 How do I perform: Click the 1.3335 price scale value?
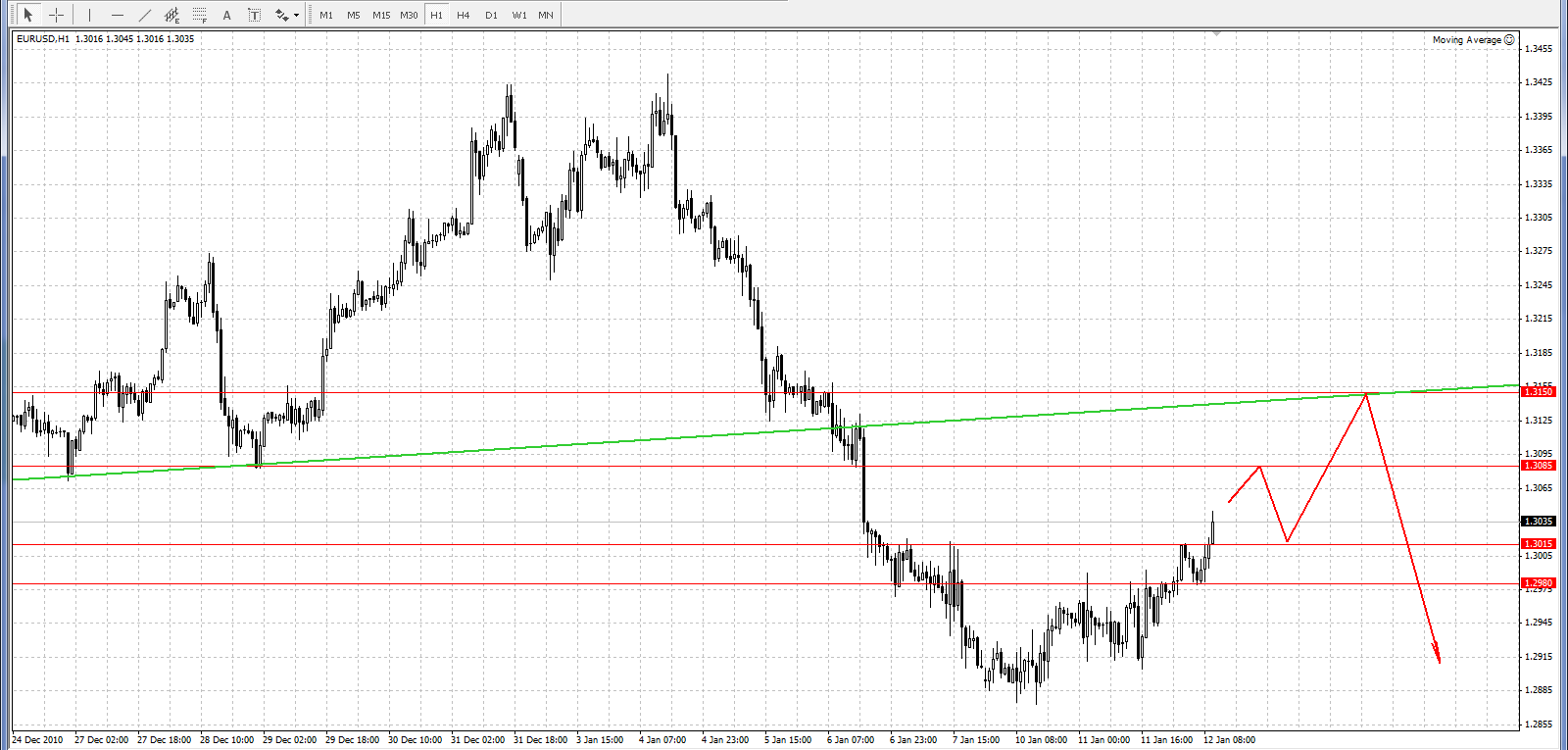pos(1539,184)
